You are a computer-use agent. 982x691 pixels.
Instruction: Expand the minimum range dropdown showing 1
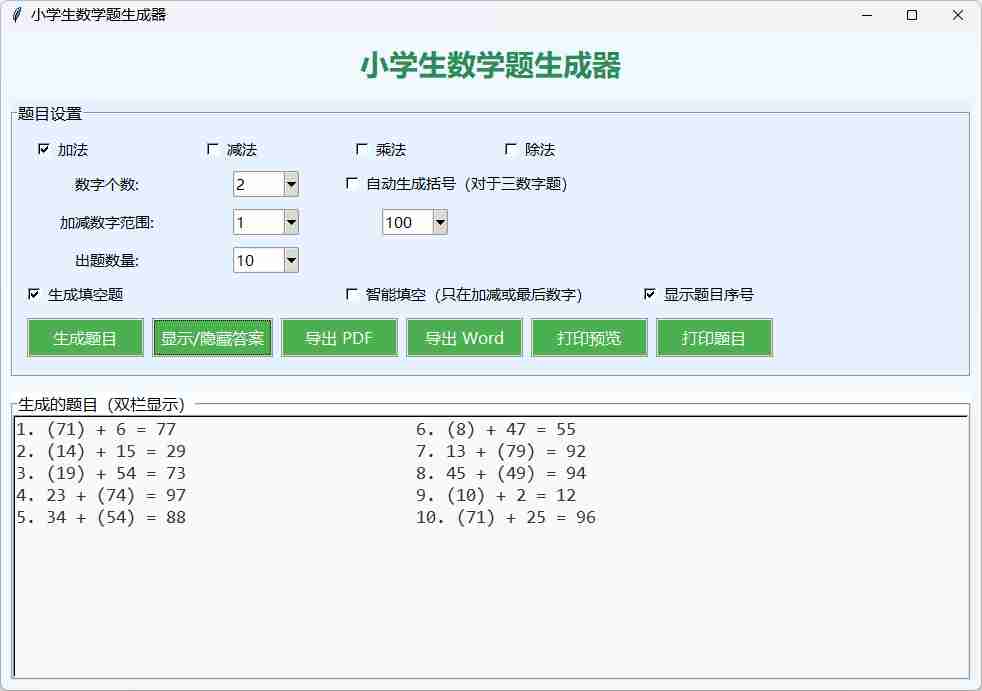click(x=290, y=222)
